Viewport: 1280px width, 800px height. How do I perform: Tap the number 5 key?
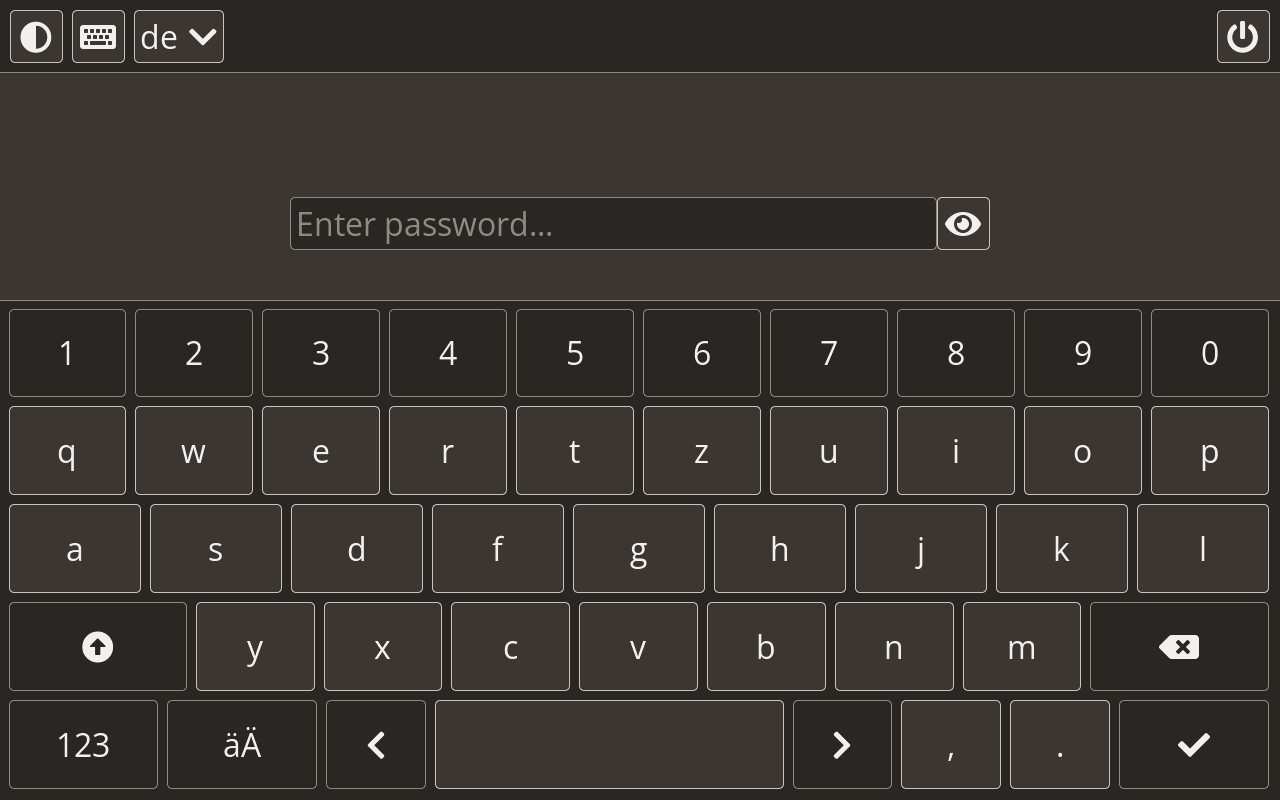coord(575,353)
